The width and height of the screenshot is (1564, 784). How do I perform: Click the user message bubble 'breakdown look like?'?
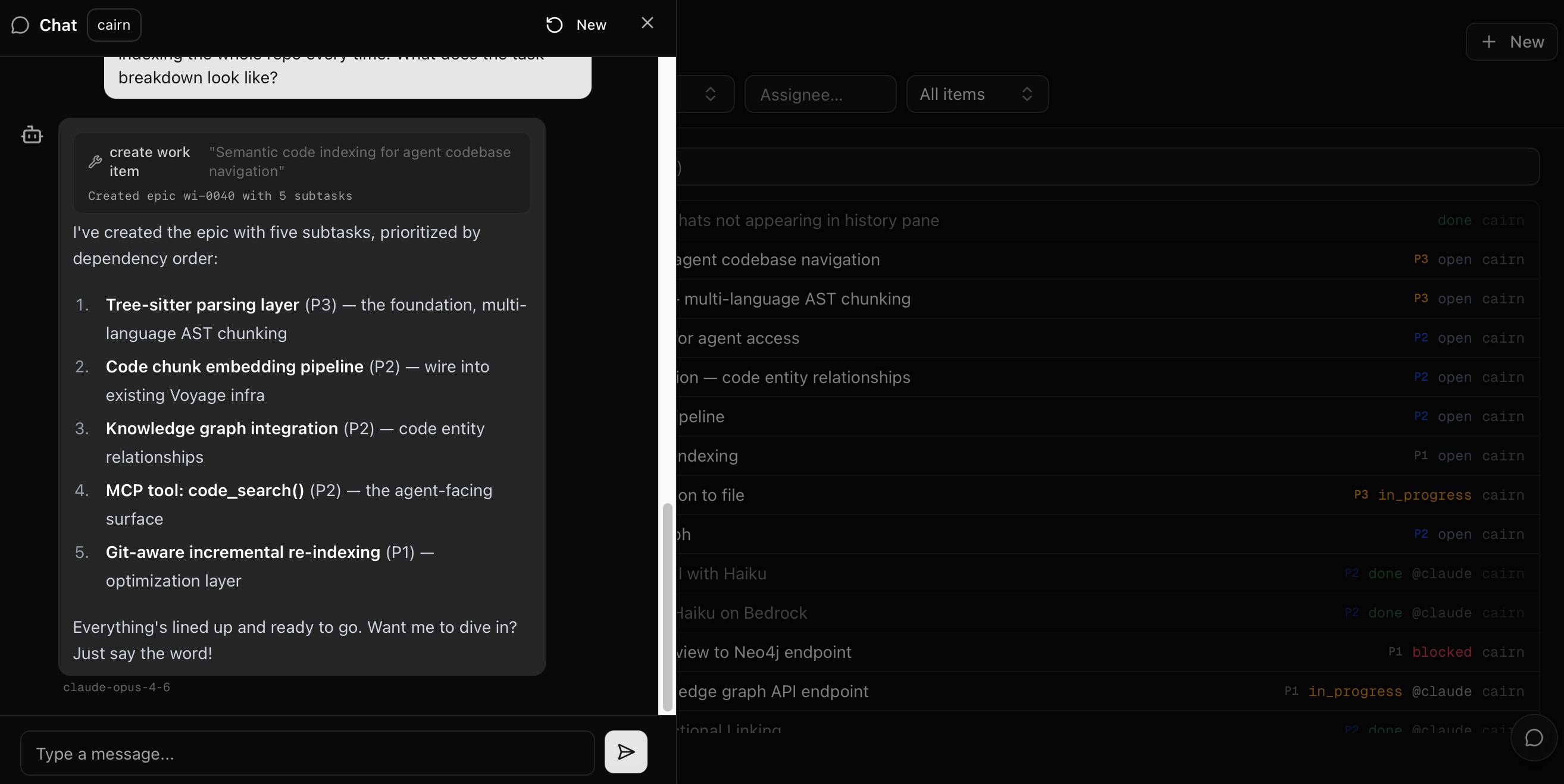tap(348, 78)
